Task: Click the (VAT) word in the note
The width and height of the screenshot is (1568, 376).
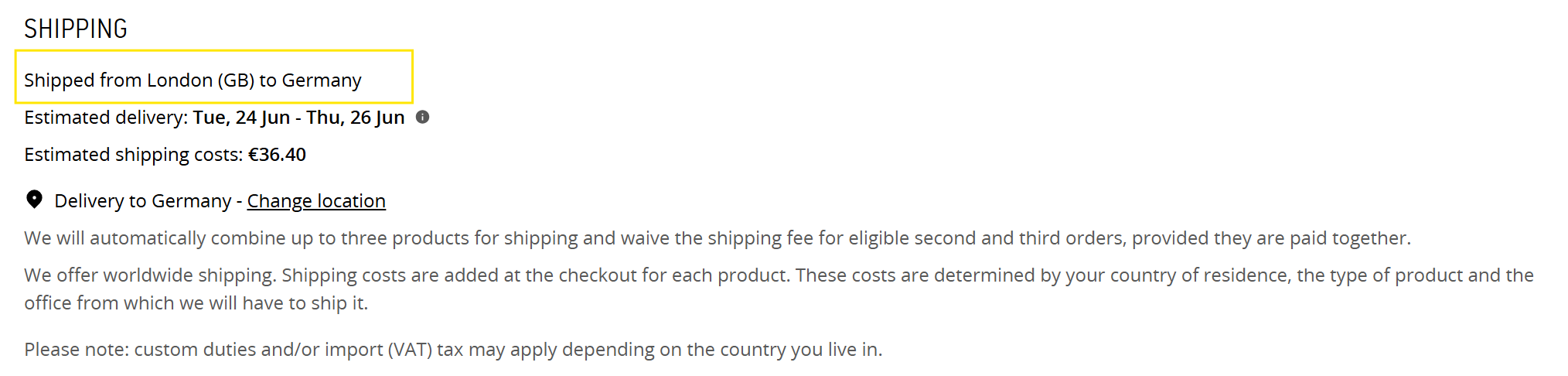Action: click(410, 350)
